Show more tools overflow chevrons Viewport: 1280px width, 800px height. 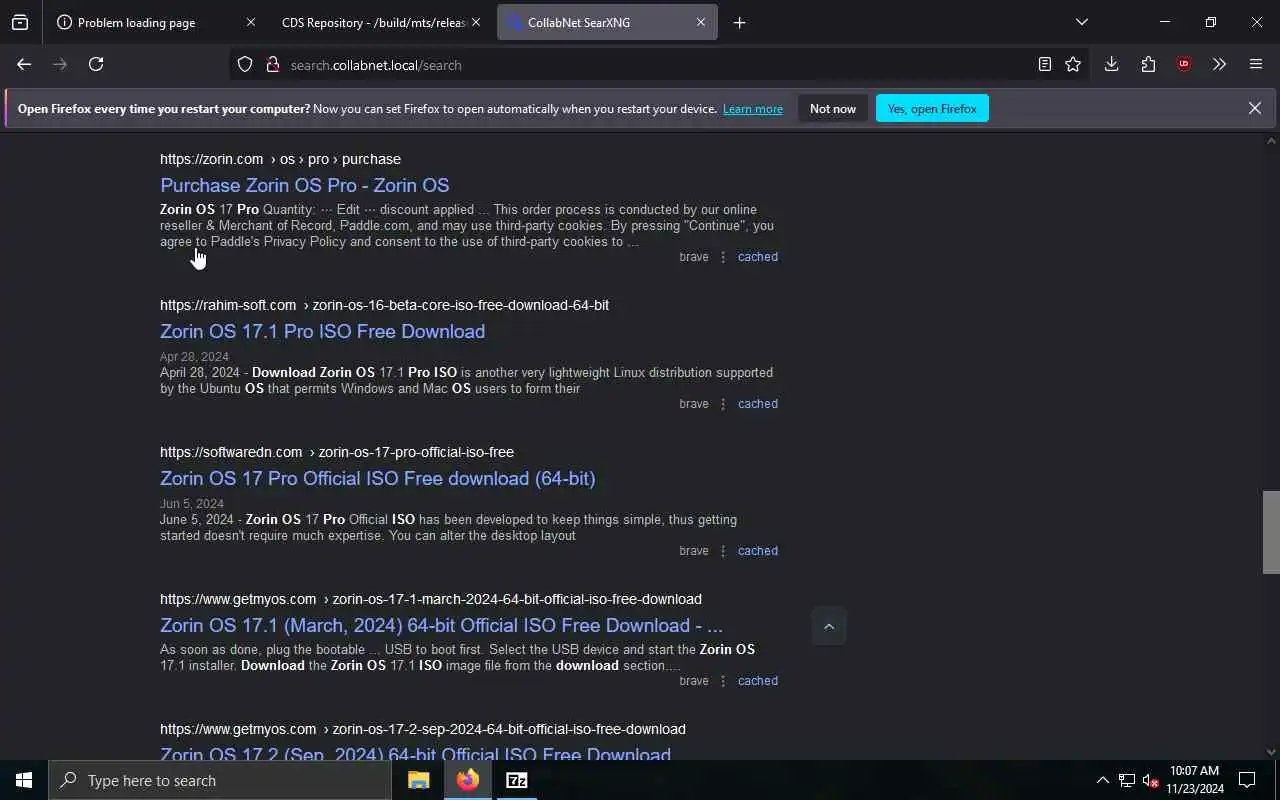coord(1219,64)
